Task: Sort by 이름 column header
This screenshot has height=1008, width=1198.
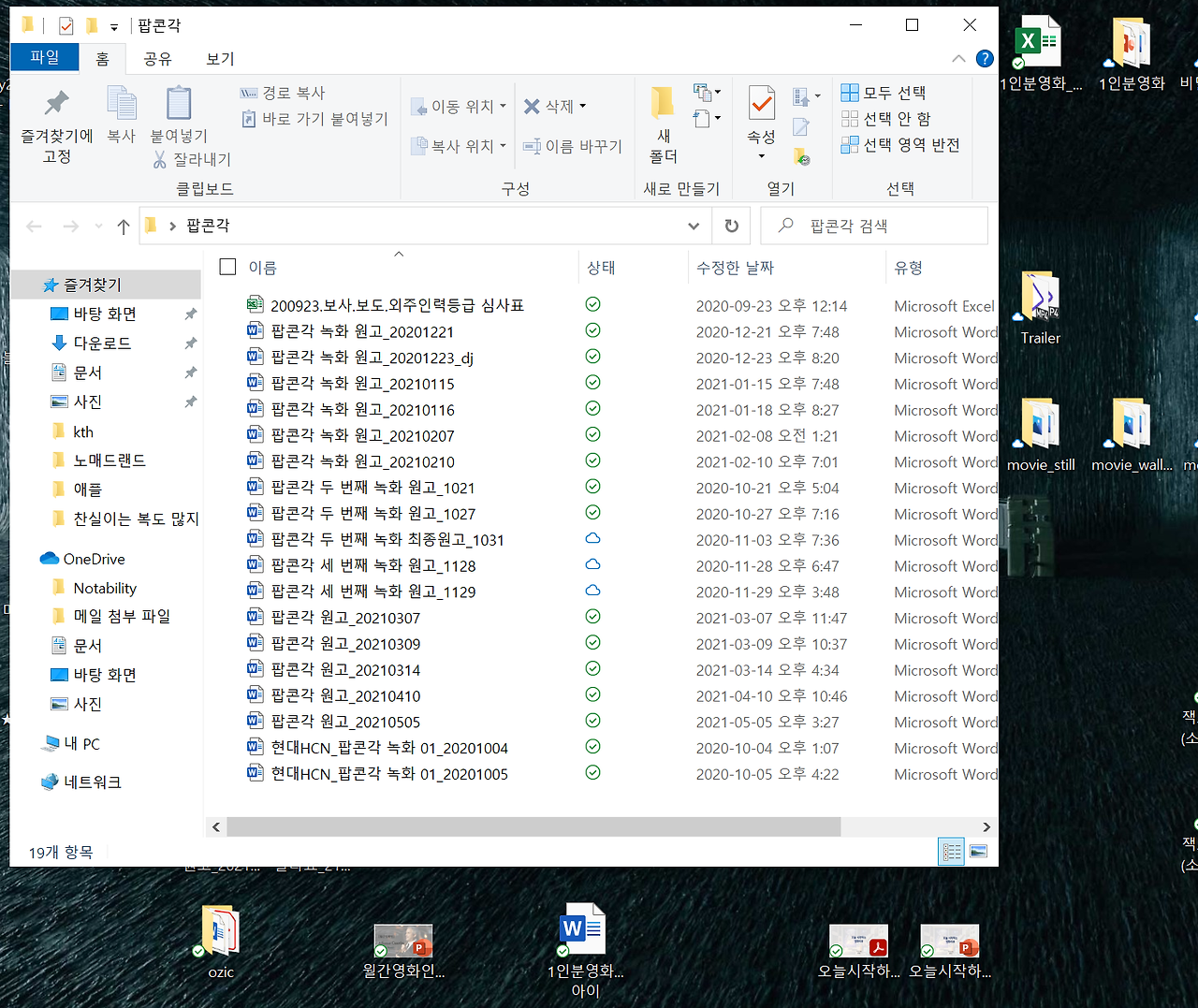Action: click(x=262, y=268)
